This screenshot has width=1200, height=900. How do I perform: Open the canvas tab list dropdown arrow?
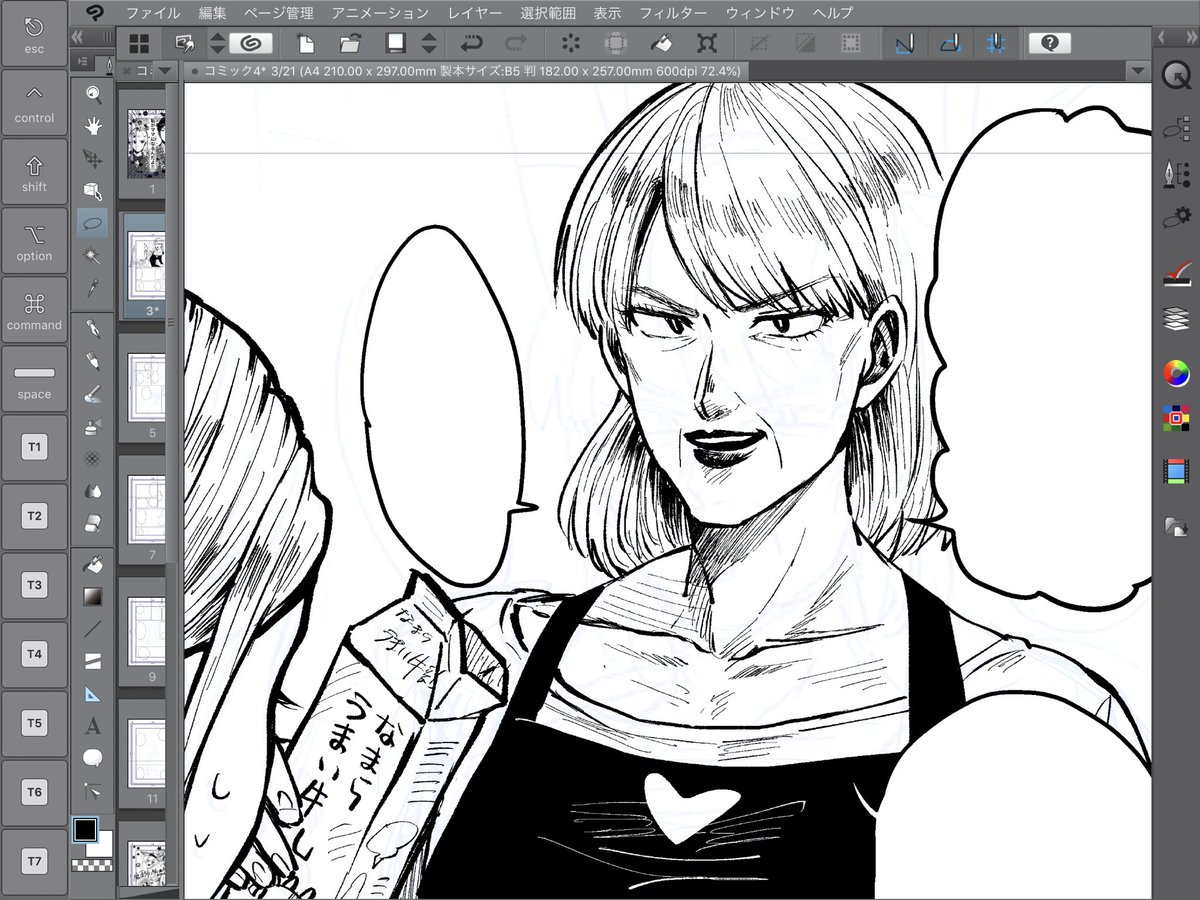coord(1138,71)
